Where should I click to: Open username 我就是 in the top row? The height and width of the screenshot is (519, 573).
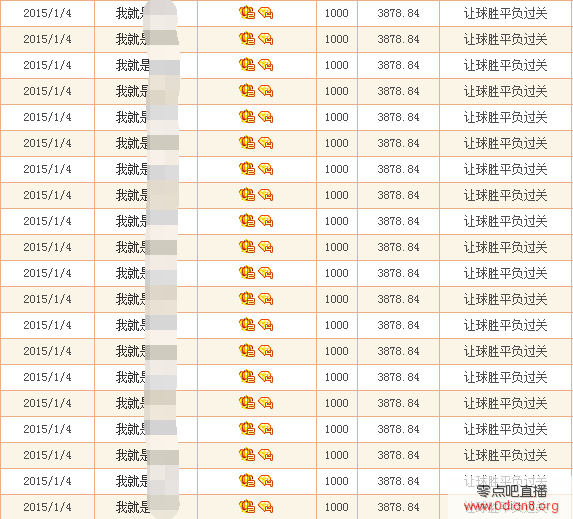[132, 13]
